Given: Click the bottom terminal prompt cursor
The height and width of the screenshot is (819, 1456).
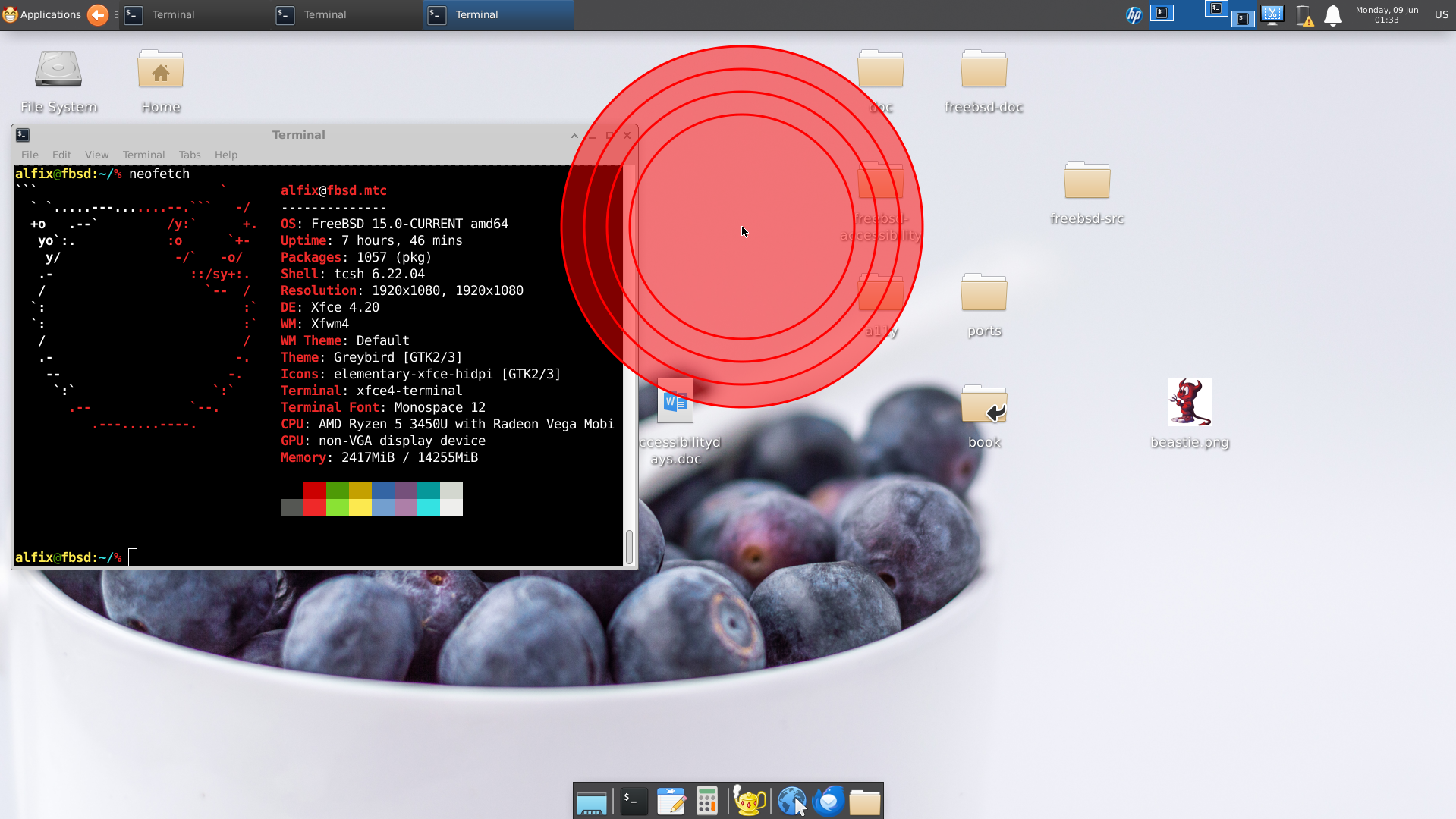Looking at the screenshot, I should pos(133,557).
